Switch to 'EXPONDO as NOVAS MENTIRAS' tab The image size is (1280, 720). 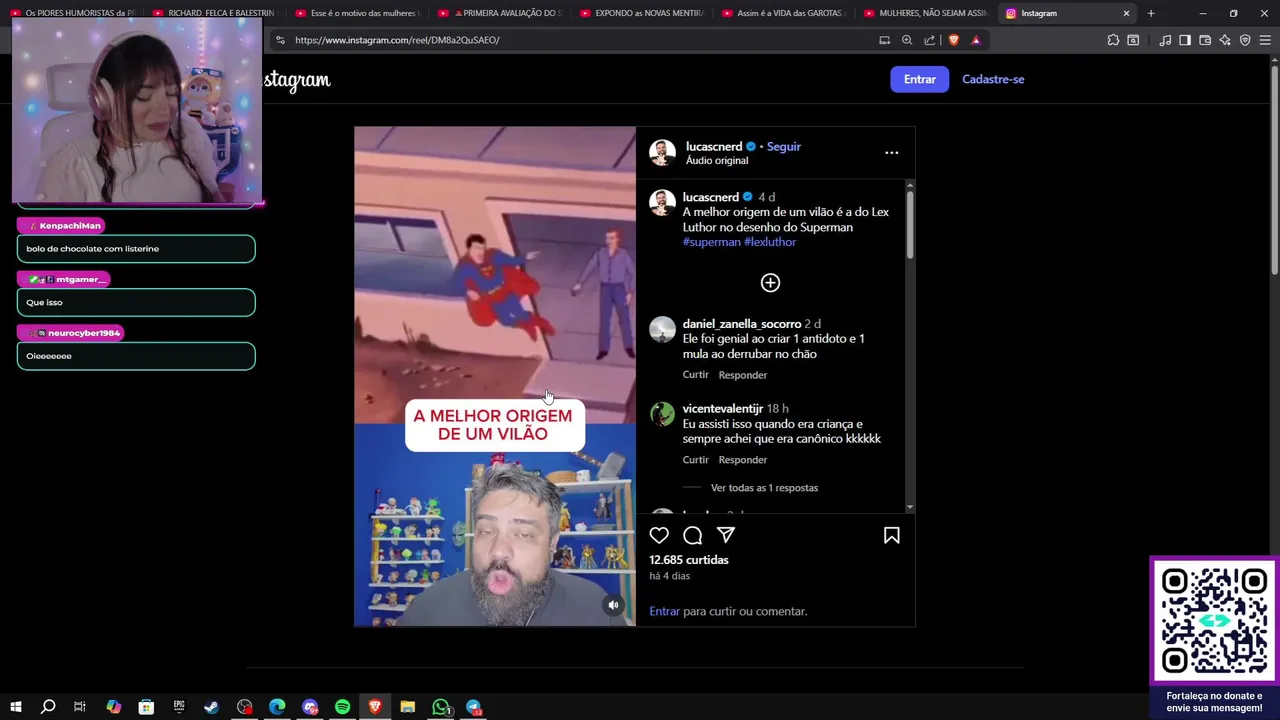click(x=643, y=13)
